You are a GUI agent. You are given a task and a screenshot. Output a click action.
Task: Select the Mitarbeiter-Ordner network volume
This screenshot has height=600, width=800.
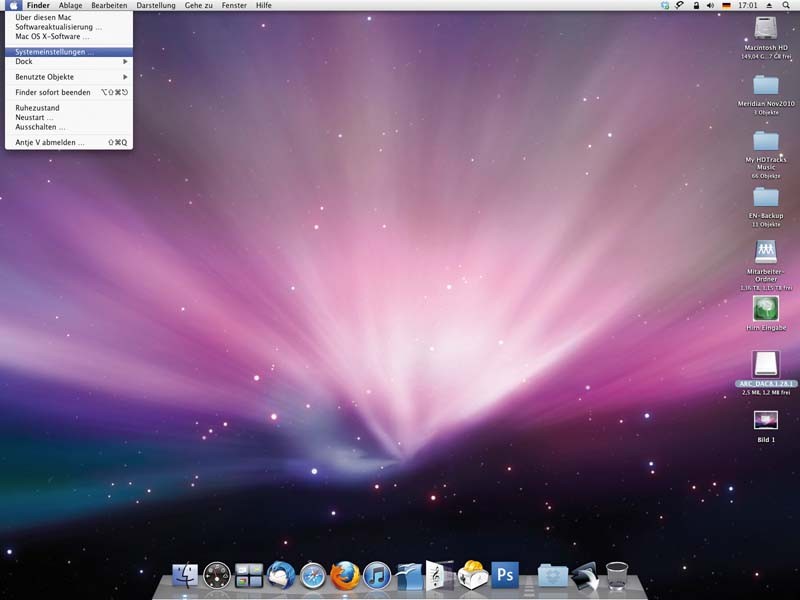click(x=766, y=252)
